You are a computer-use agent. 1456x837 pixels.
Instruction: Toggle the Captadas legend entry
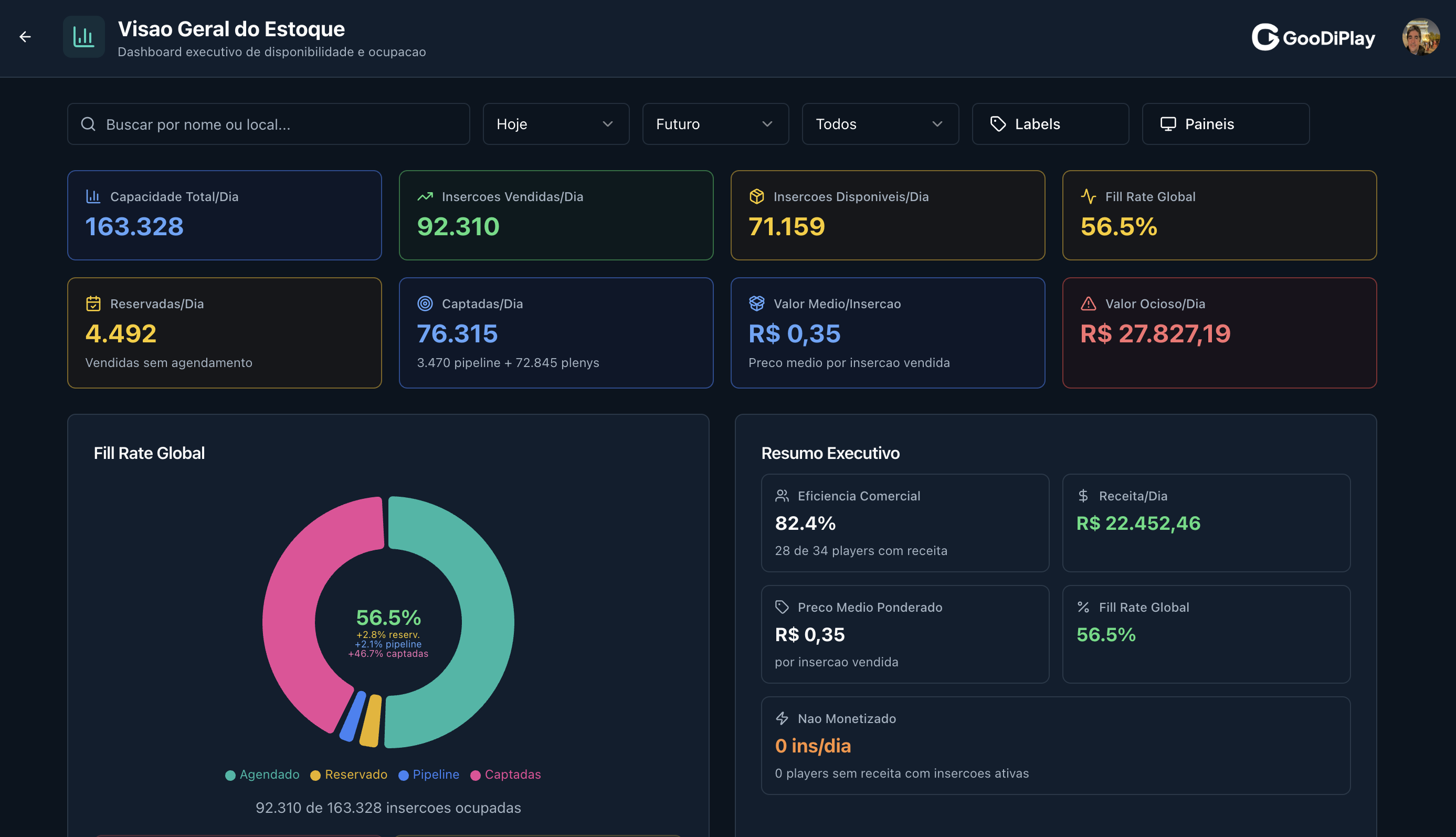tap(505, 775)
